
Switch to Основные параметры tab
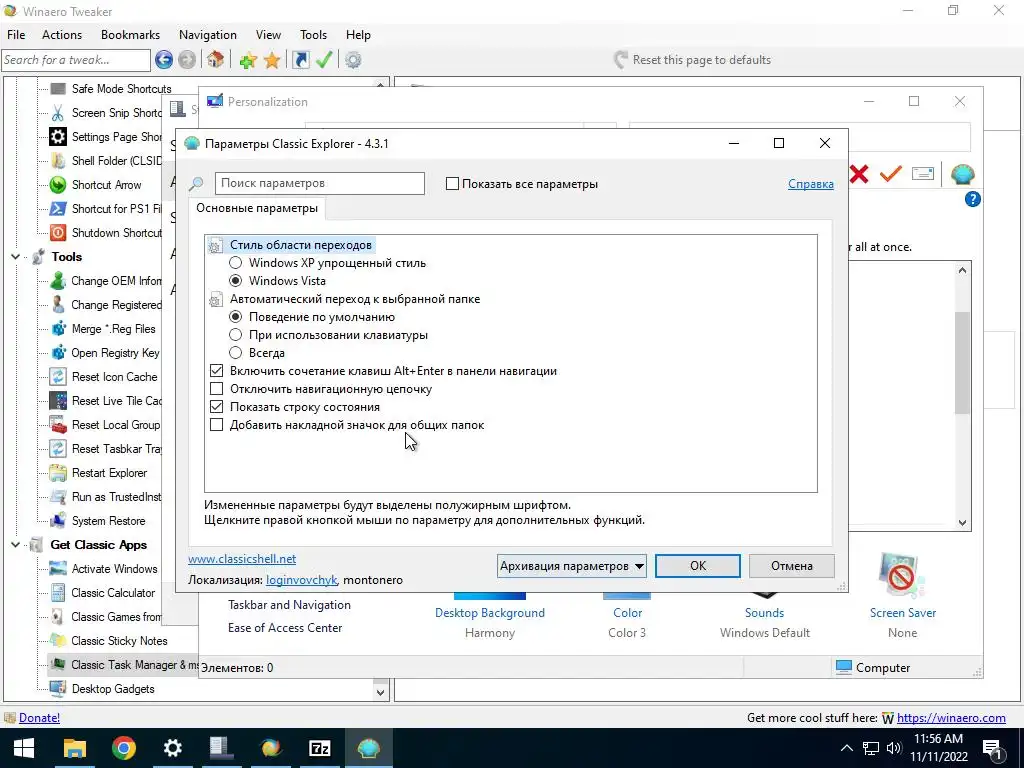point(257,208)
